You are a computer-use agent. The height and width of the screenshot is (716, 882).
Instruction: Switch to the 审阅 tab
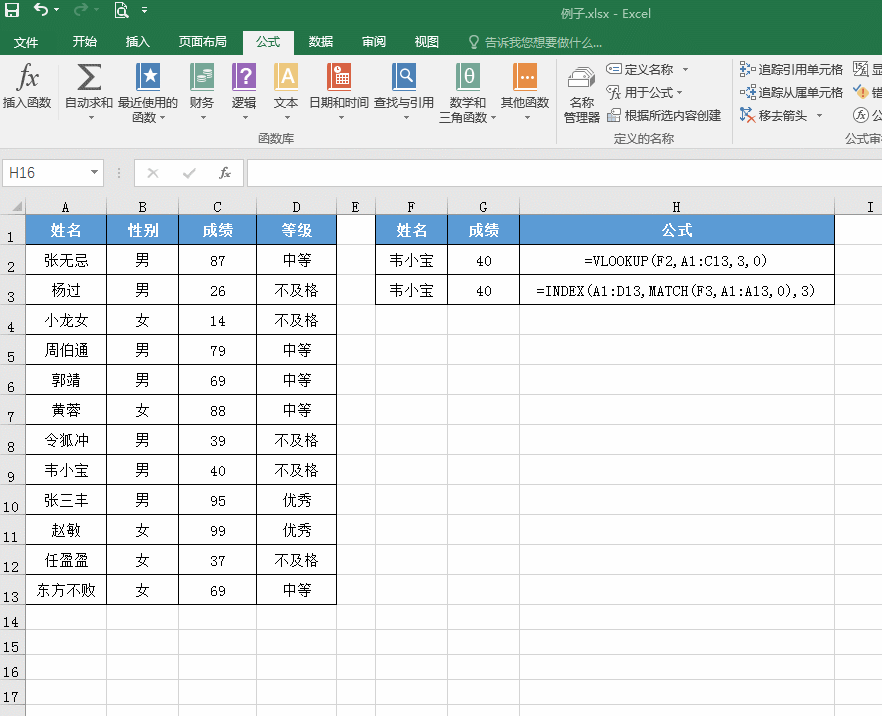374,42
